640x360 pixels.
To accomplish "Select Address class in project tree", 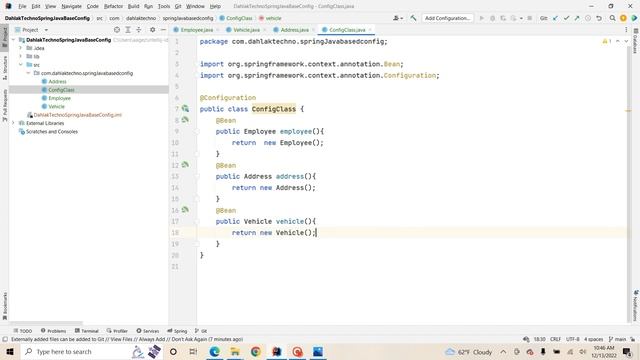I will point(54,81).
